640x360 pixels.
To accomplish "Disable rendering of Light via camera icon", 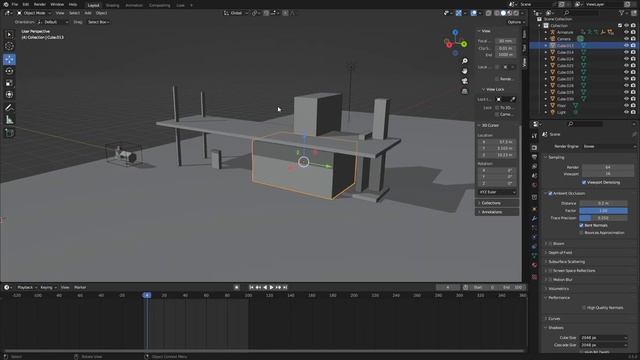I will [x=633, y=112].
